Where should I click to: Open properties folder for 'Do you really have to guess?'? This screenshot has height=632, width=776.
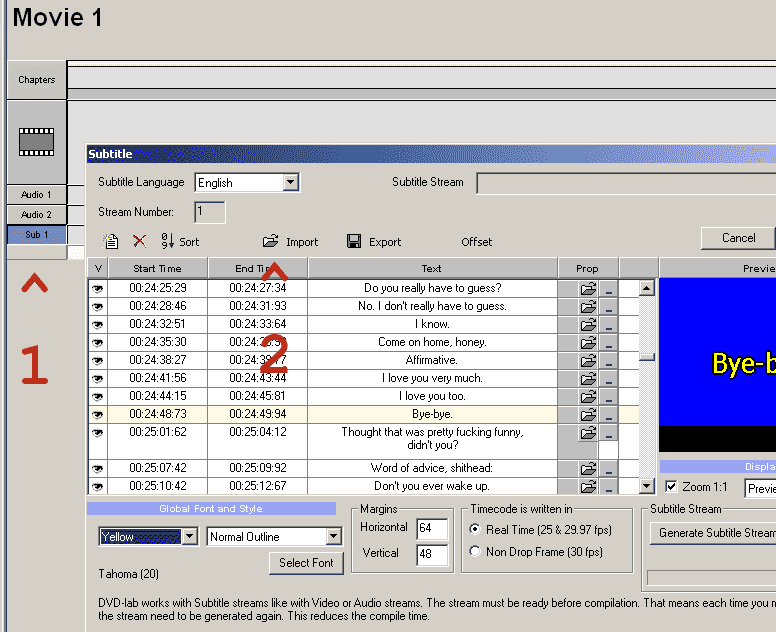click(588, 289)
